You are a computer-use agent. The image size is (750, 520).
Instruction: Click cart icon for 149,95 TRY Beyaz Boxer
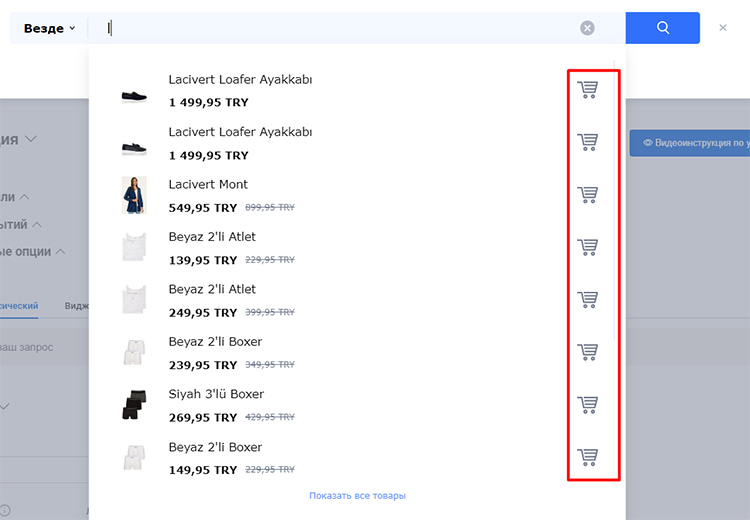[x=588, y=457]
